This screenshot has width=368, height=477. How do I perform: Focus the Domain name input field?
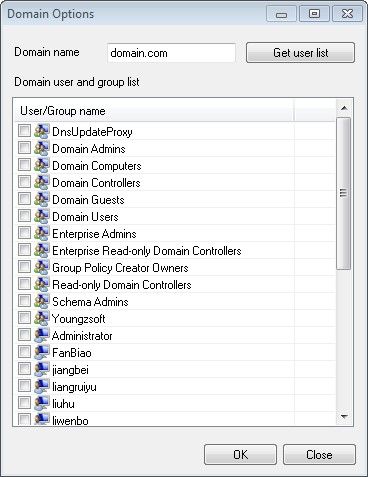click(171, 53)
